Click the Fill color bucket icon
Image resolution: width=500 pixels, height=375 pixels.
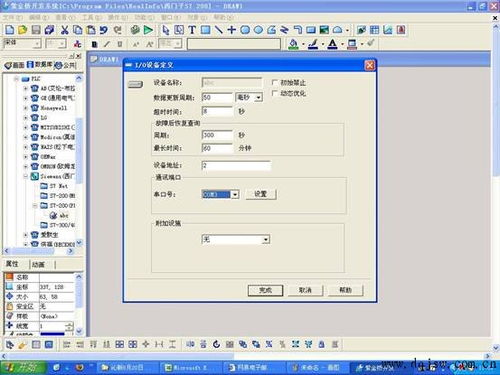[293, 44]
